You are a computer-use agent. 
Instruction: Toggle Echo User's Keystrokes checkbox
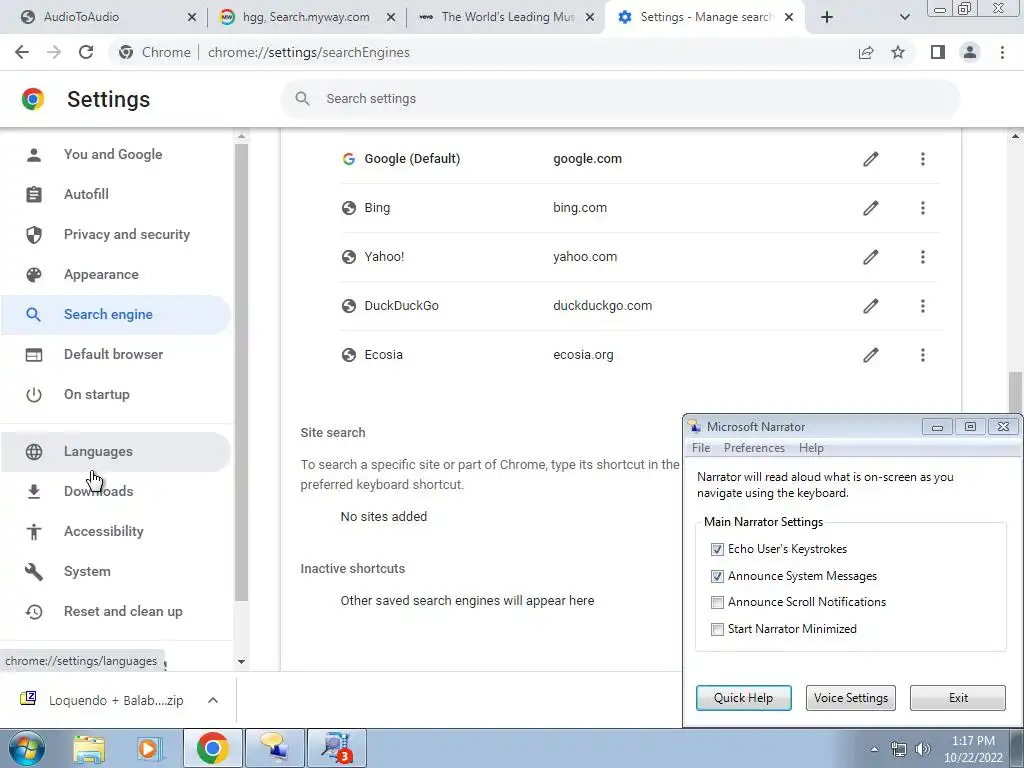point(717,549)
